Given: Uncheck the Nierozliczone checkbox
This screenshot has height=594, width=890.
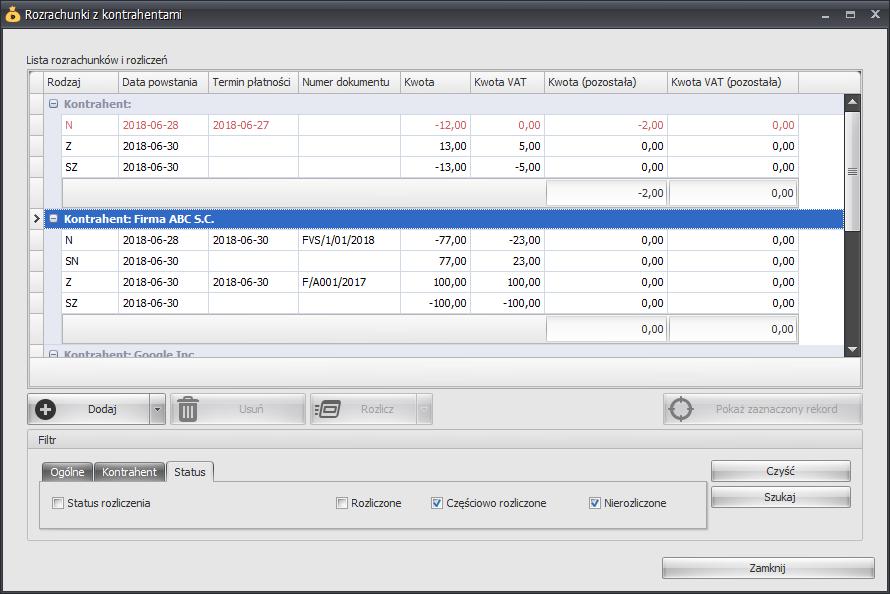Looking at the screenshot, I should [594, 503].
